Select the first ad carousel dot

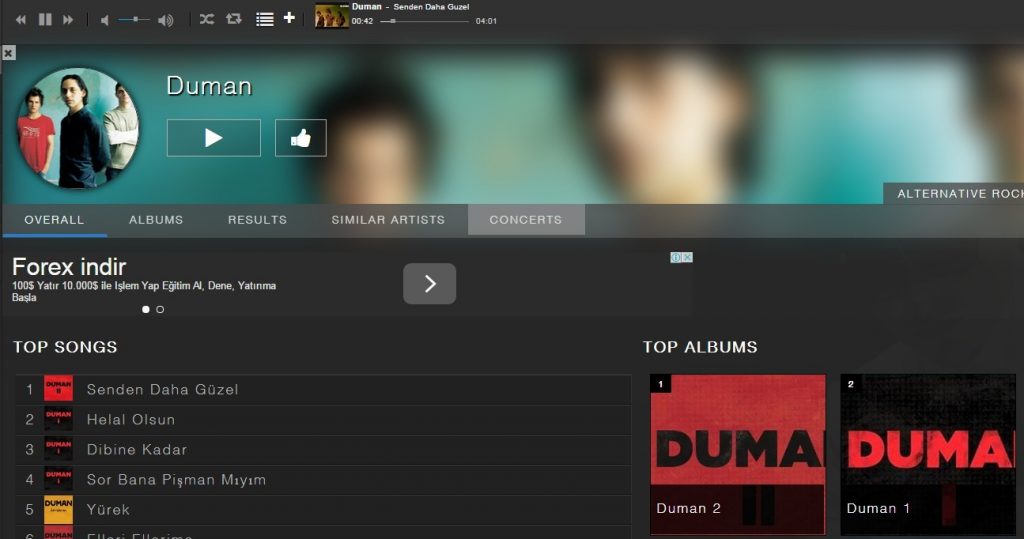(146, 310)
